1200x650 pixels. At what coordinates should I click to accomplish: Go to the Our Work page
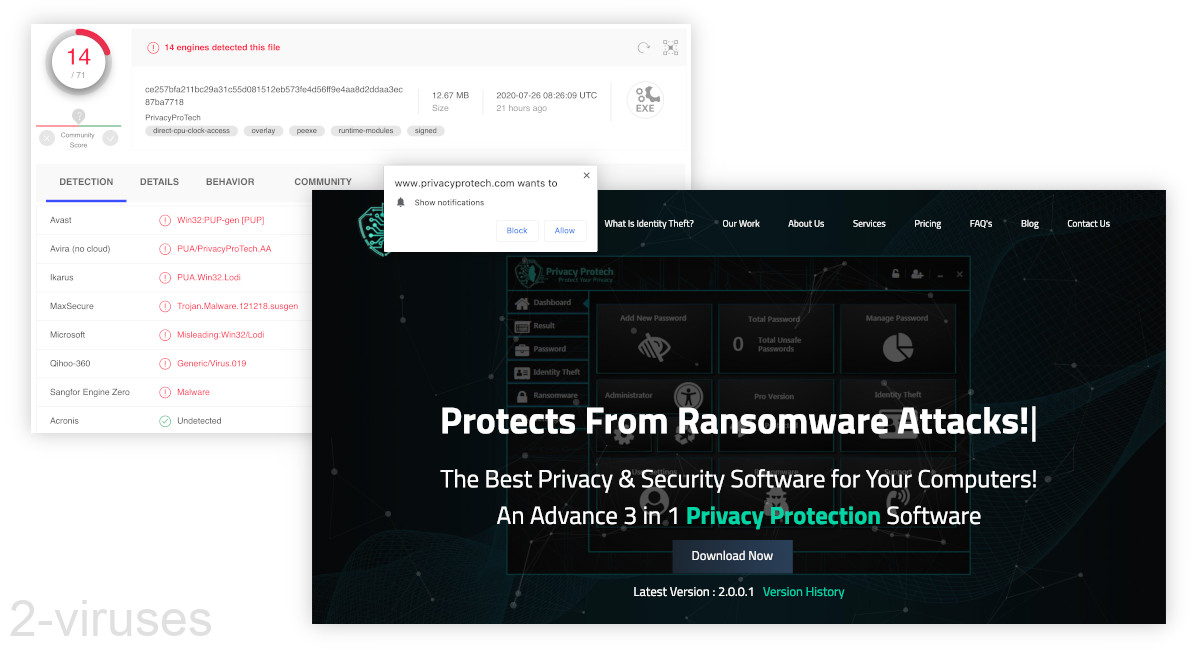tap(741, 224)
